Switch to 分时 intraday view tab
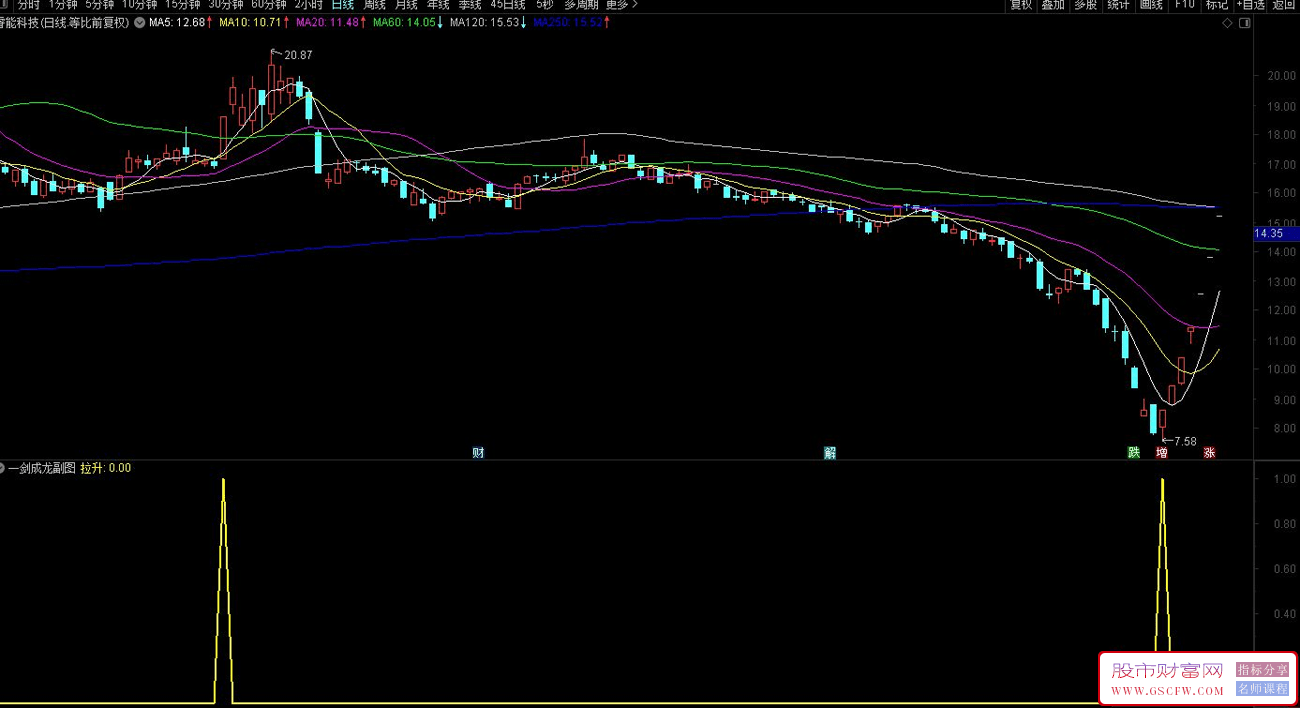Screen dimensions: 1300x708 (28, 4)
